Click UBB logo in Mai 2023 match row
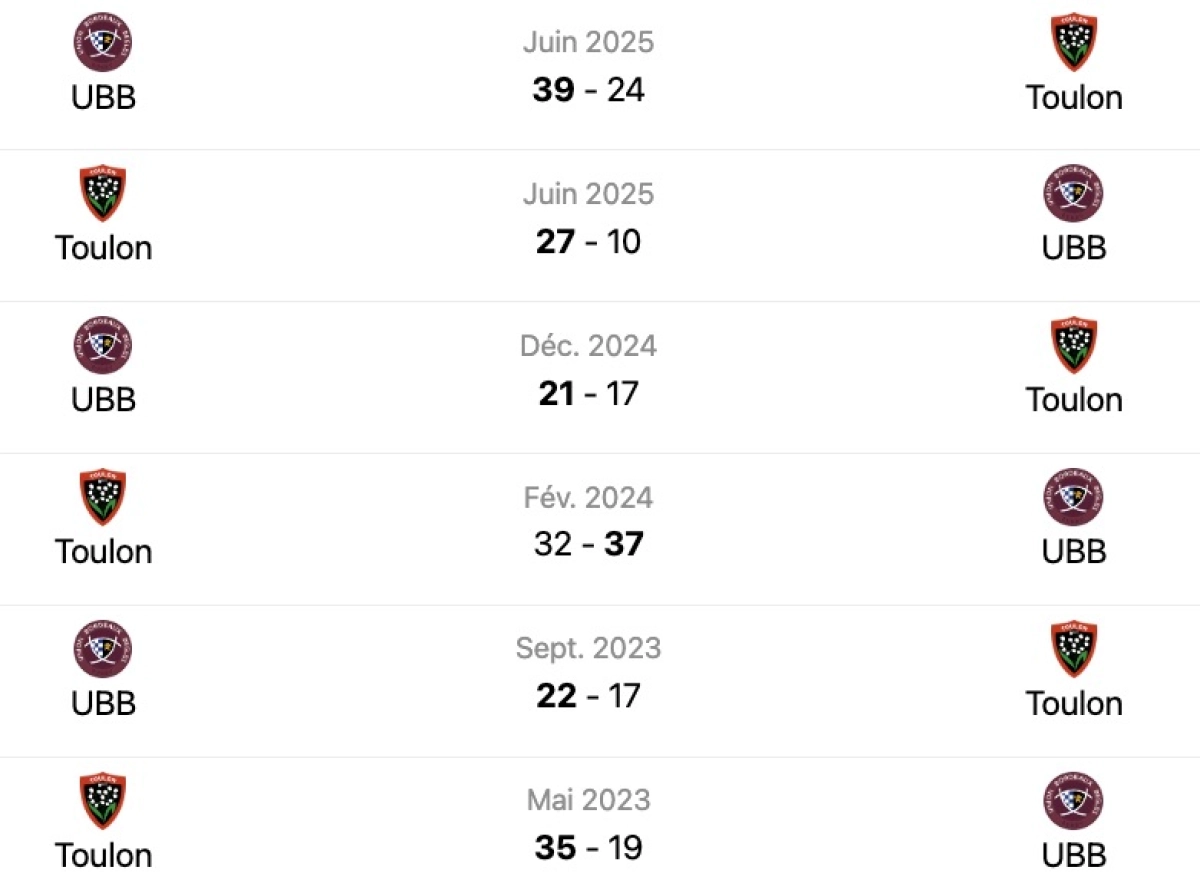This screenshot has height=893, width=1200. click(x=1074, y=802)
